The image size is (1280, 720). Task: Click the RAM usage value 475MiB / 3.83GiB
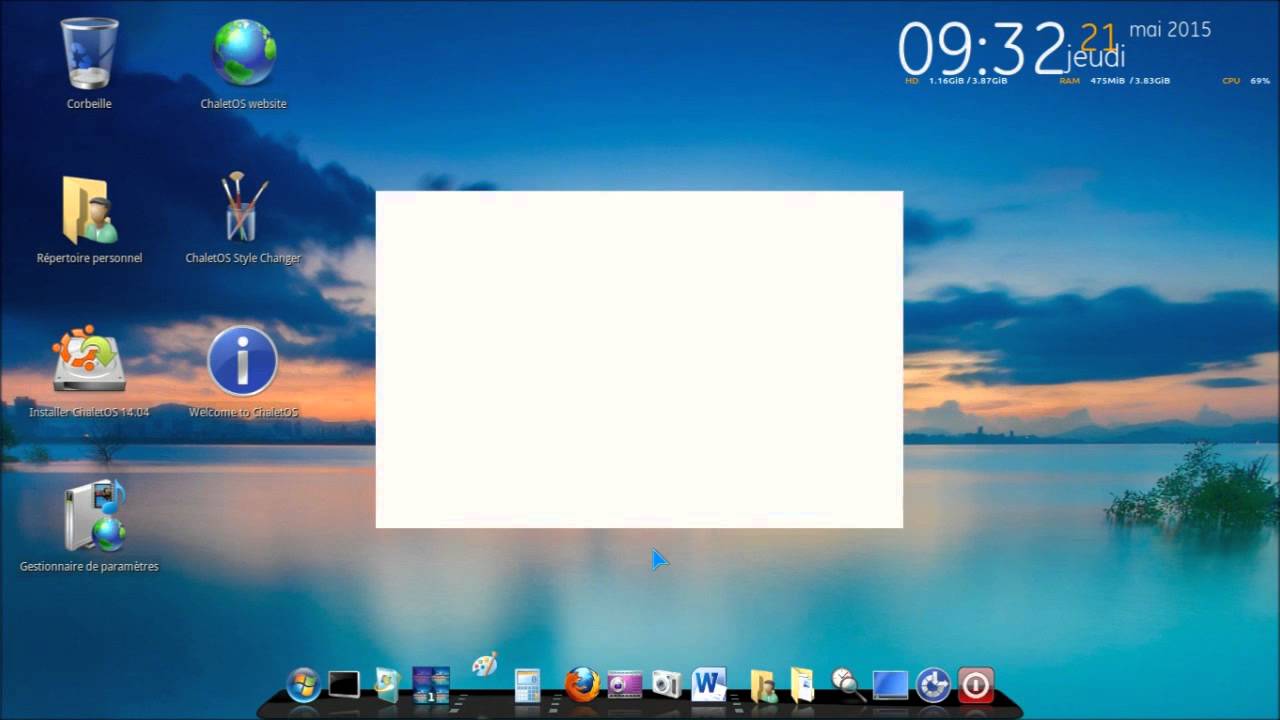pyautogui.click(x=1128, y=80)
